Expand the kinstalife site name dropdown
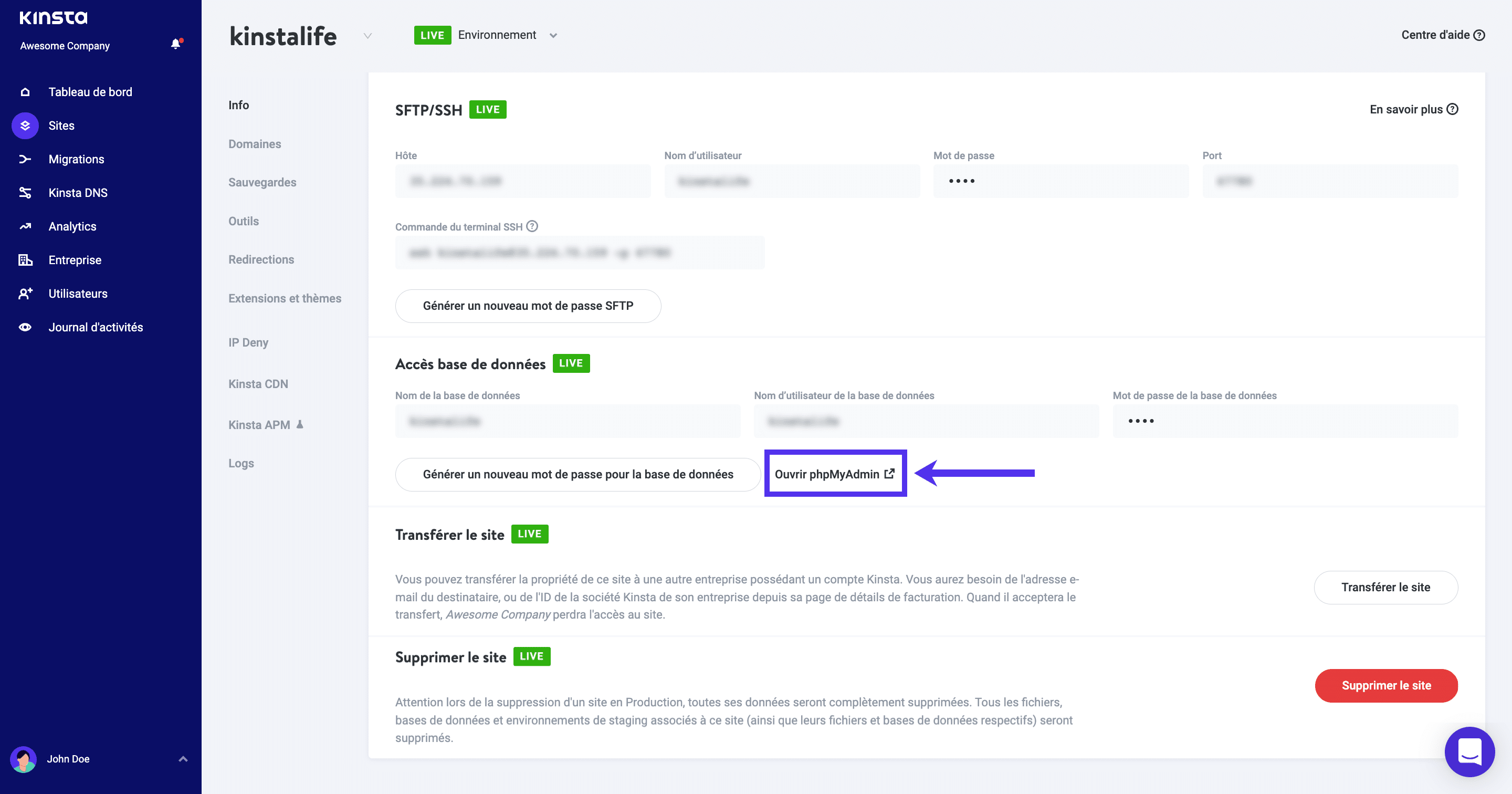The height and width of the screenshot is (794, 1512). (x=368, y=36)
